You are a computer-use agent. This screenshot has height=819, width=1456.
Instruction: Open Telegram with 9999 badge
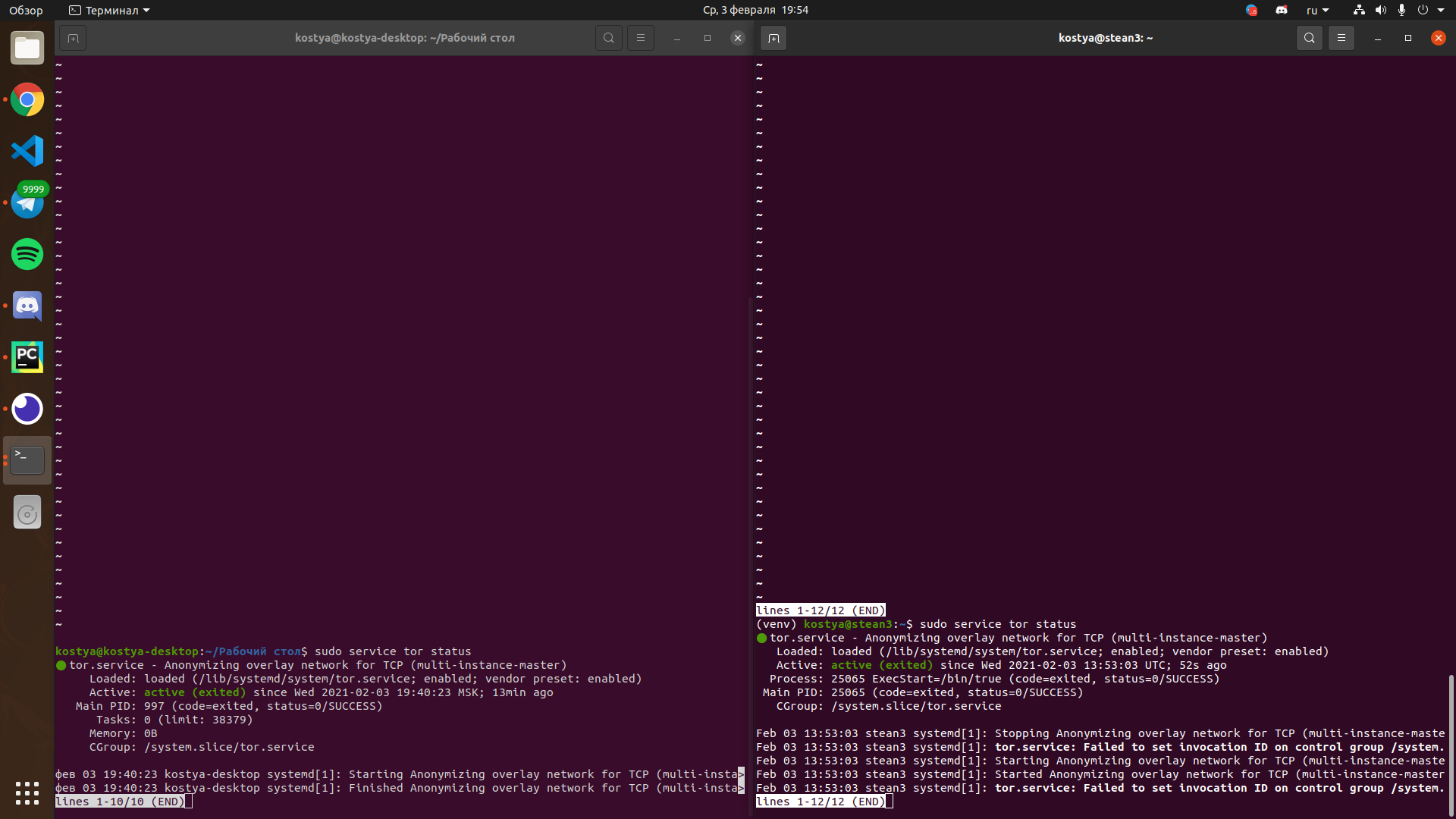tap(27, 201)
